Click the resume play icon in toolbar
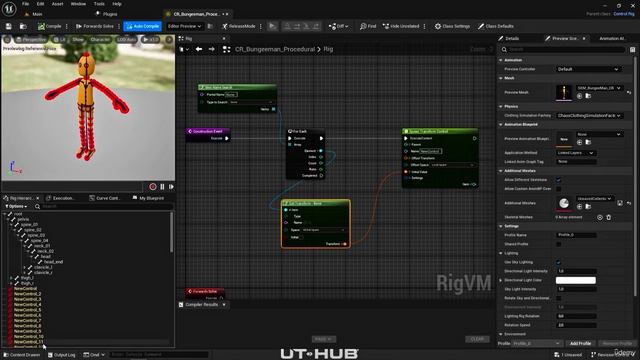 pos(272,26)
